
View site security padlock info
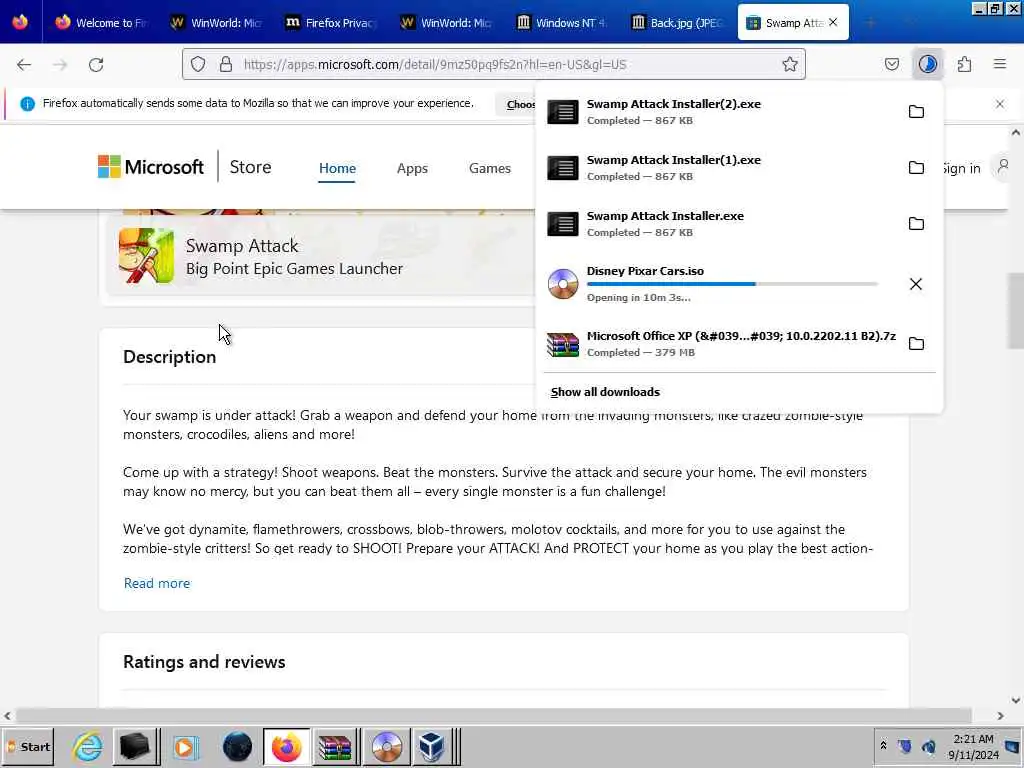click(x=226, y=64)
